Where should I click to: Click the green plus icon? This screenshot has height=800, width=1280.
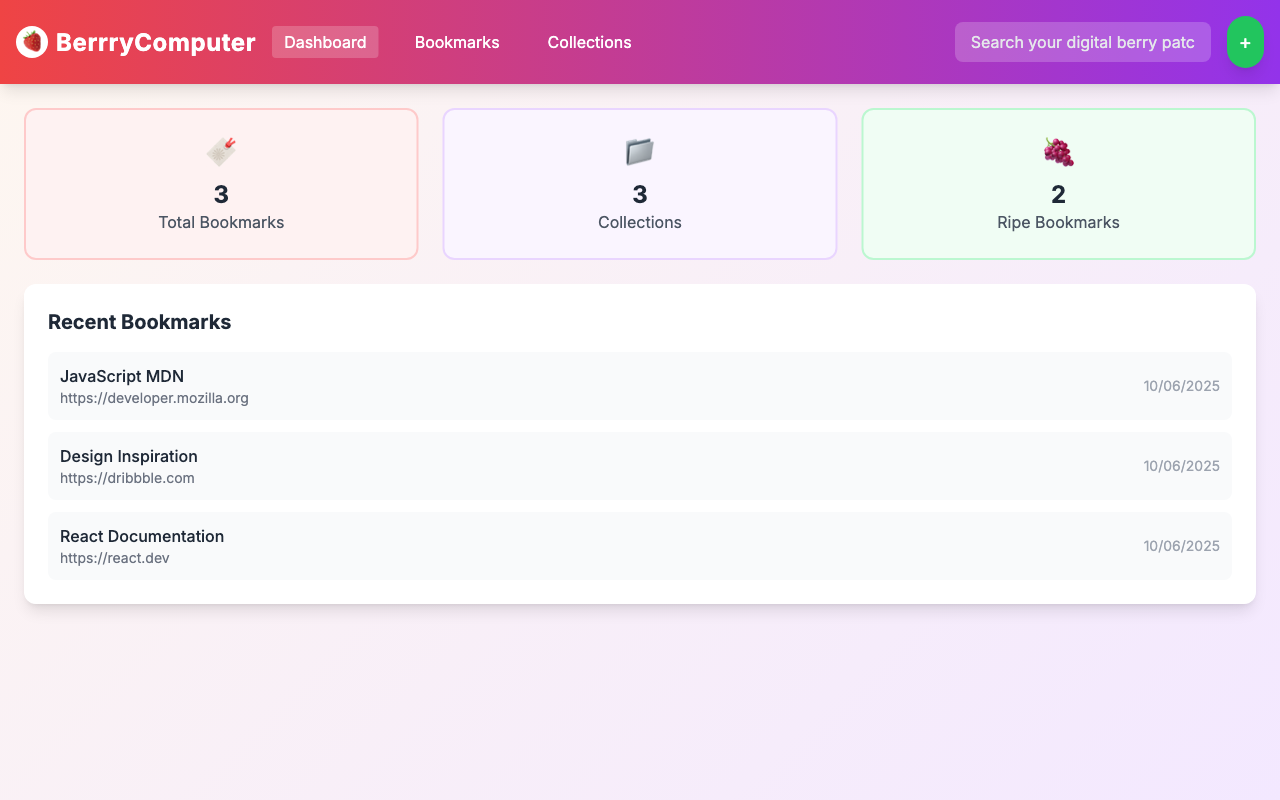(1245, 42)
